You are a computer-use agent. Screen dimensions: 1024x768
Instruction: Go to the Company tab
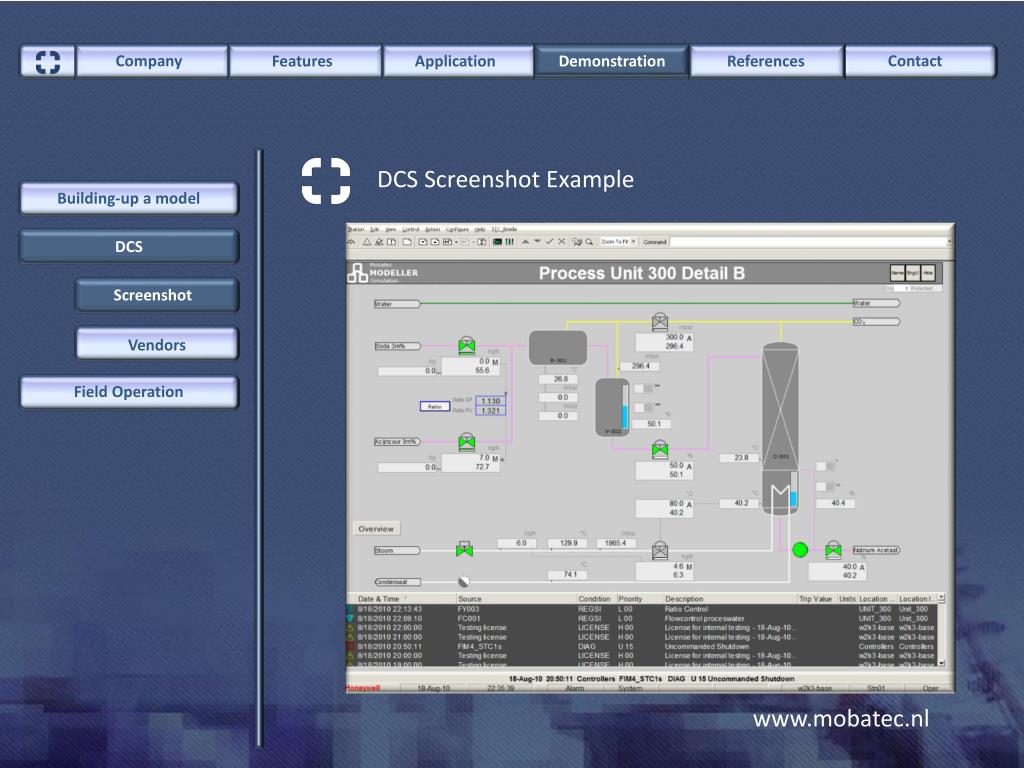tap(152, 61)
